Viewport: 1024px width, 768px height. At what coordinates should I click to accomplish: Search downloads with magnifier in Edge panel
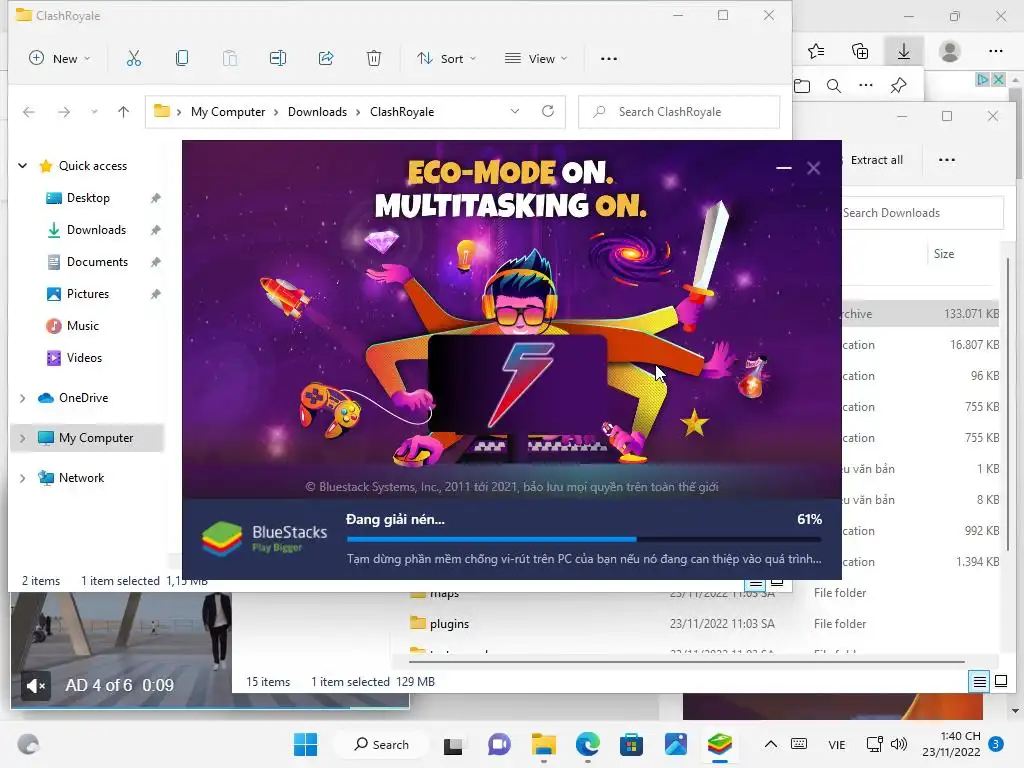click(834, 86)
